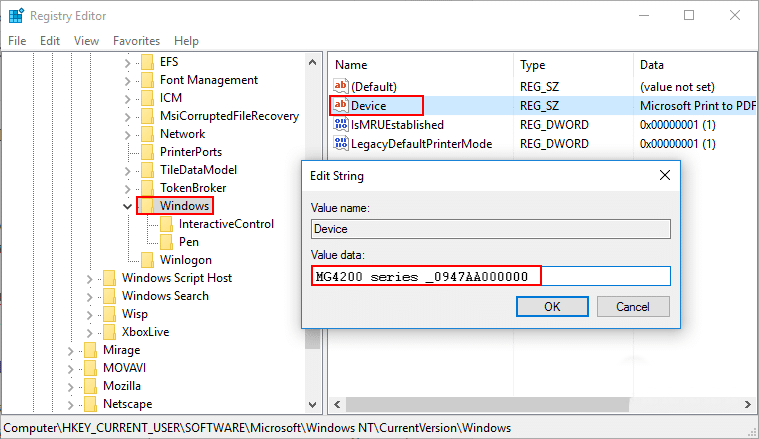The height and width of the screenshot is (439, 759).
Task: Select the XboxLive folder icon
Action: click(x=110, y=332)
